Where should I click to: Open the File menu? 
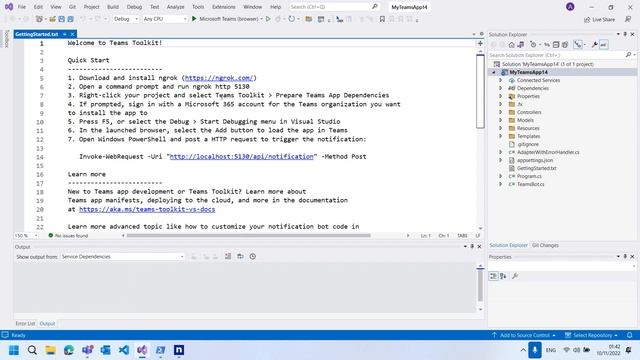pos(22,7)
